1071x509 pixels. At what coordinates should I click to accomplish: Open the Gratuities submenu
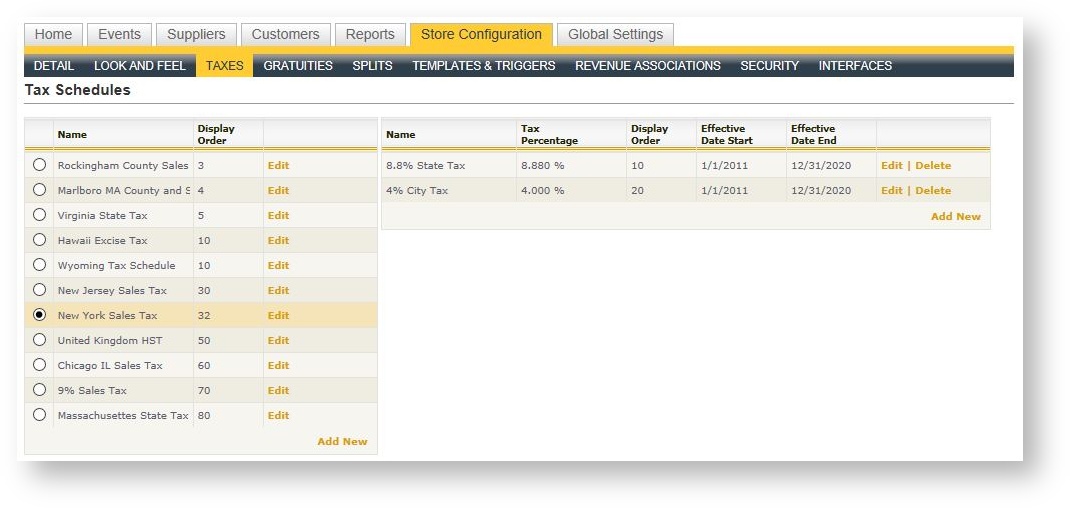pos(298,66)
